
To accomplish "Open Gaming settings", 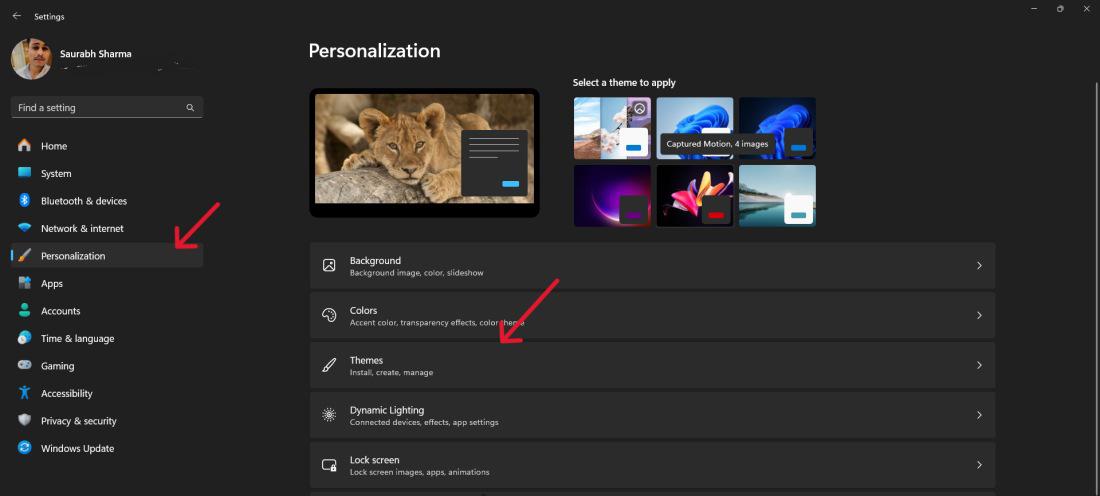I will (107, 366).
